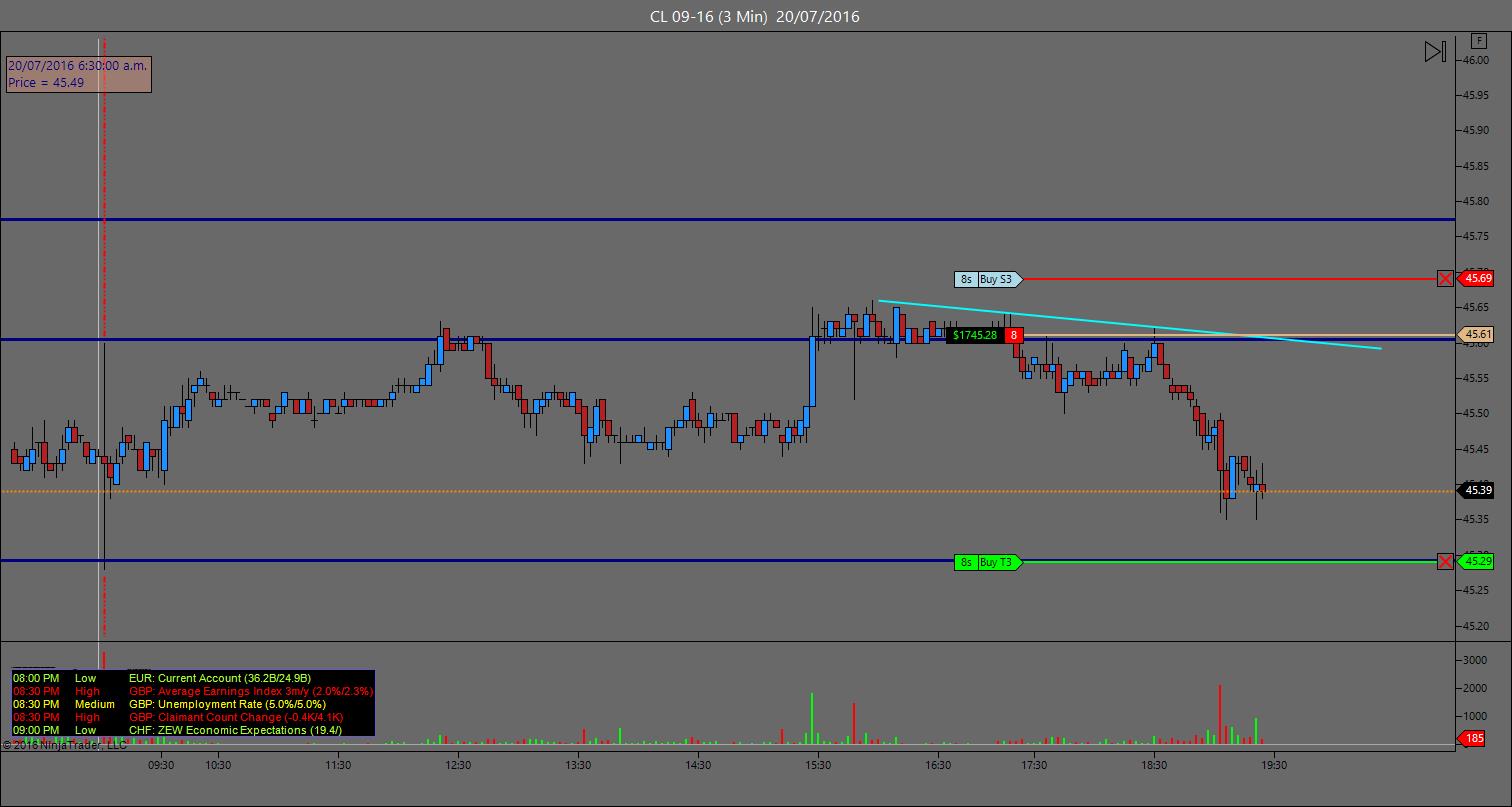The height and width of the screenshot is (807, 1512).
Task: Click the 09:30 time axis label
Action: (x=161, y=765)
